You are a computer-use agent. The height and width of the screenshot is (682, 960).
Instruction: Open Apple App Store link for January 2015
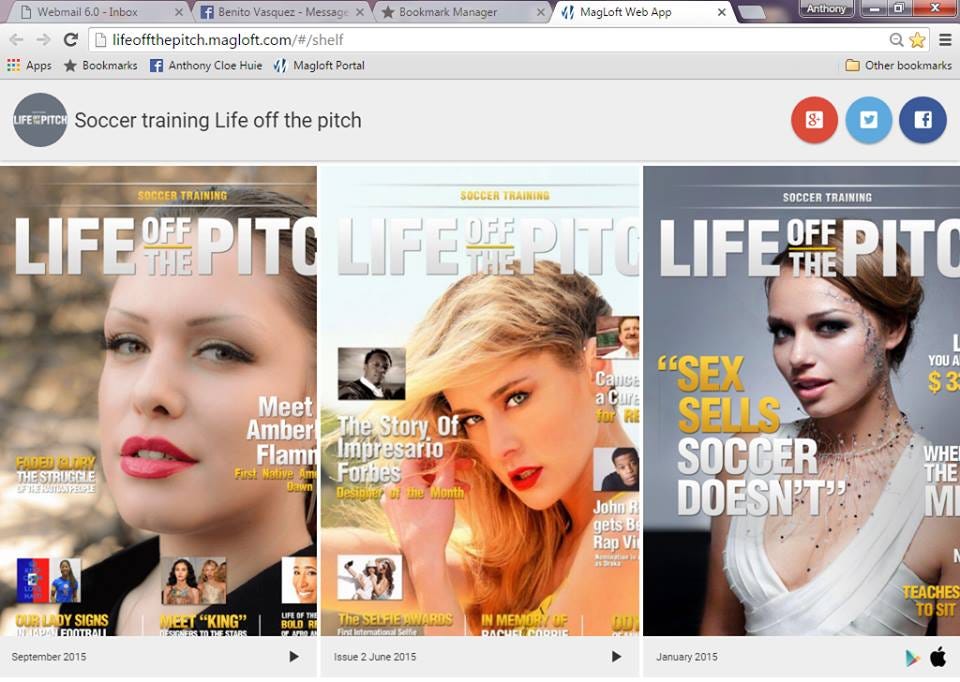tap(938, 656)
